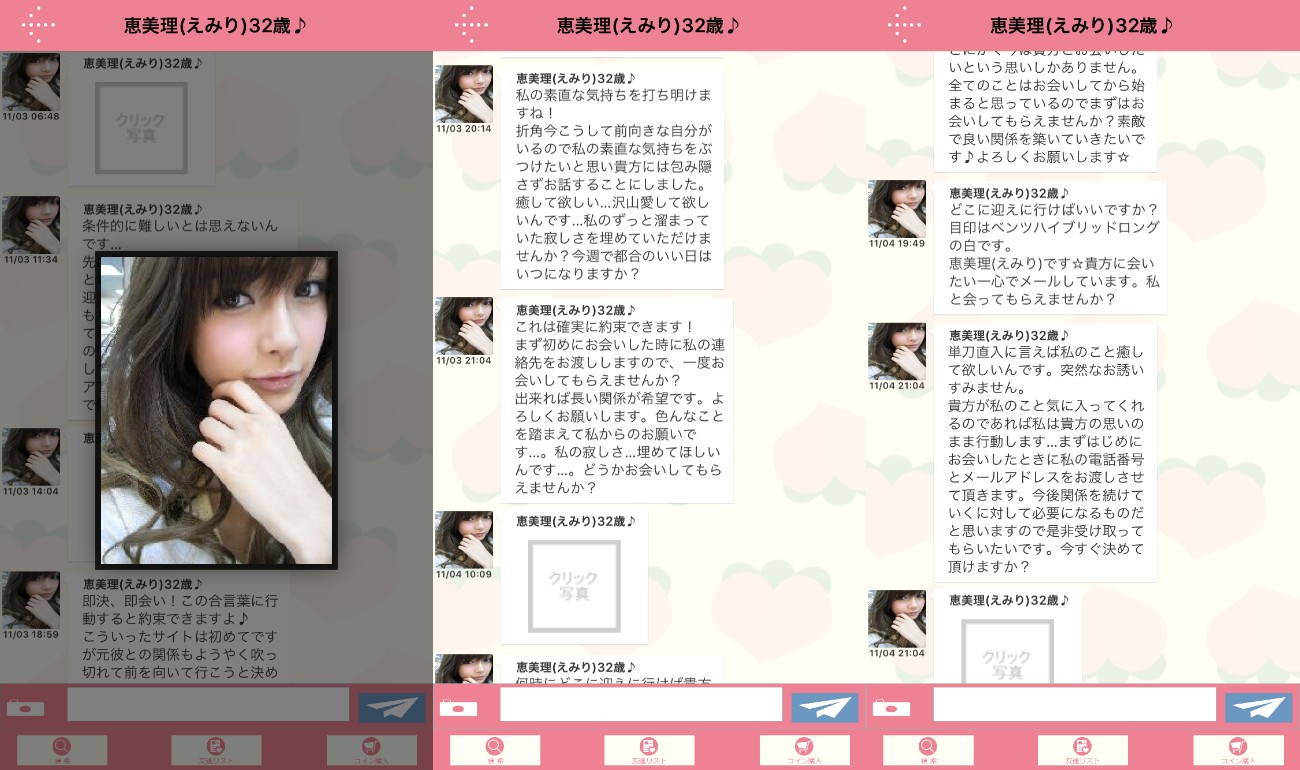Tap the dotted menu icon in middle screen header
Viewport: 1300px width, 770px height.
(x=472, y=25)
